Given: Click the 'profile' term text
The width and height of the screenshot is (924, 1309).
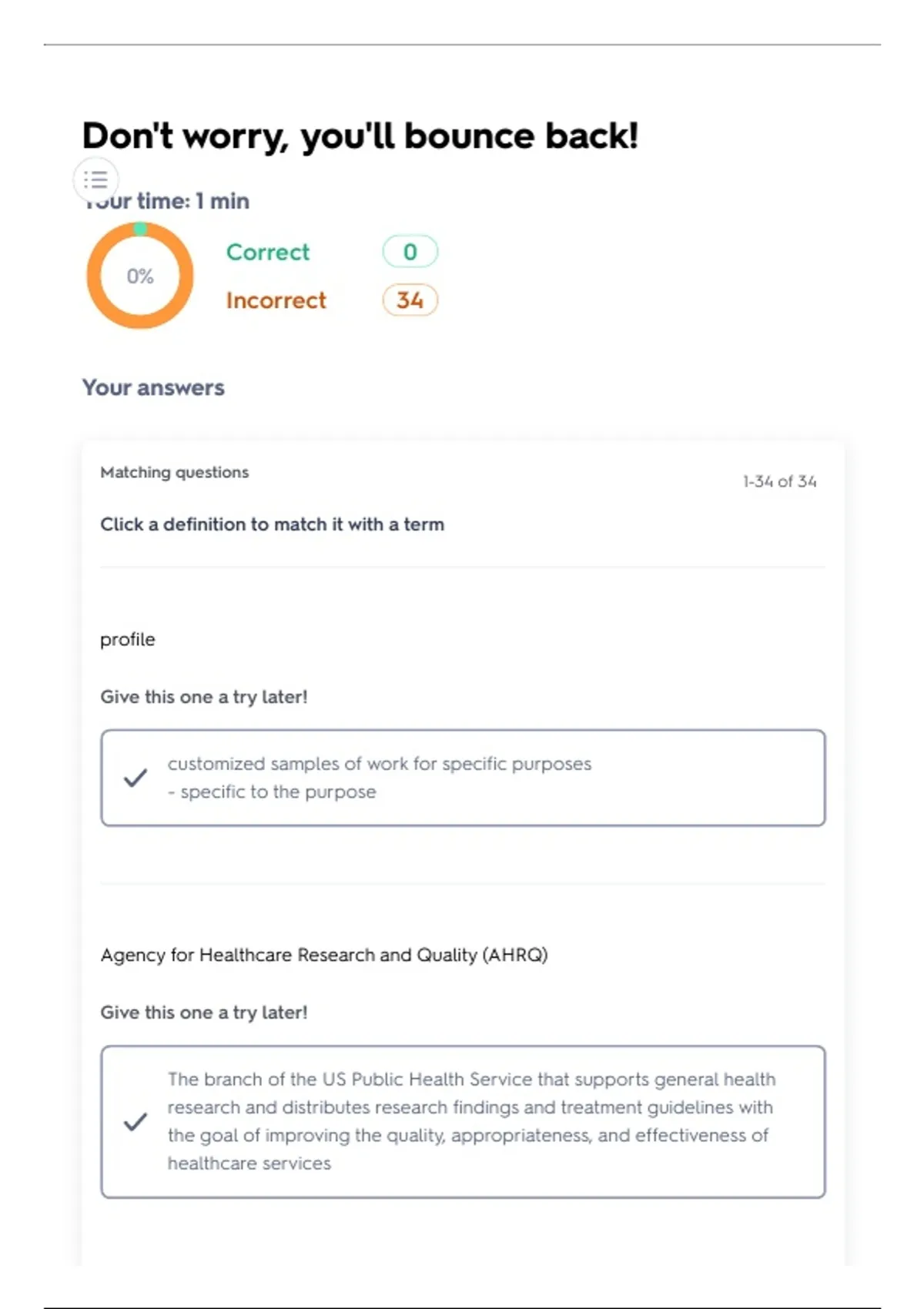Looking at the screenshot, I should point(128,639).
